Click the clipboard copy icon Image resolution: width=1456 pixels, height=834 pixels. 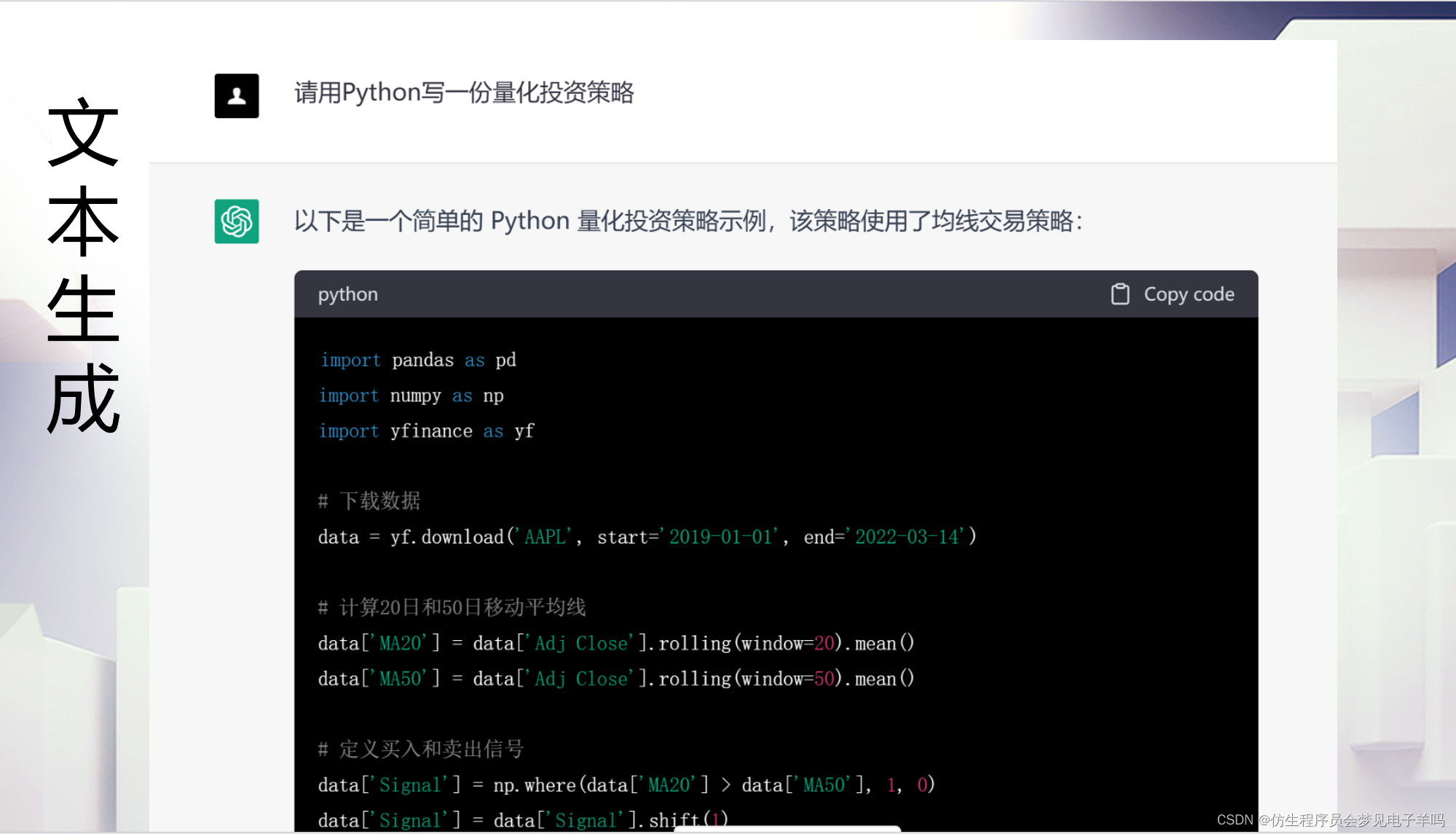pos(1120,294)
